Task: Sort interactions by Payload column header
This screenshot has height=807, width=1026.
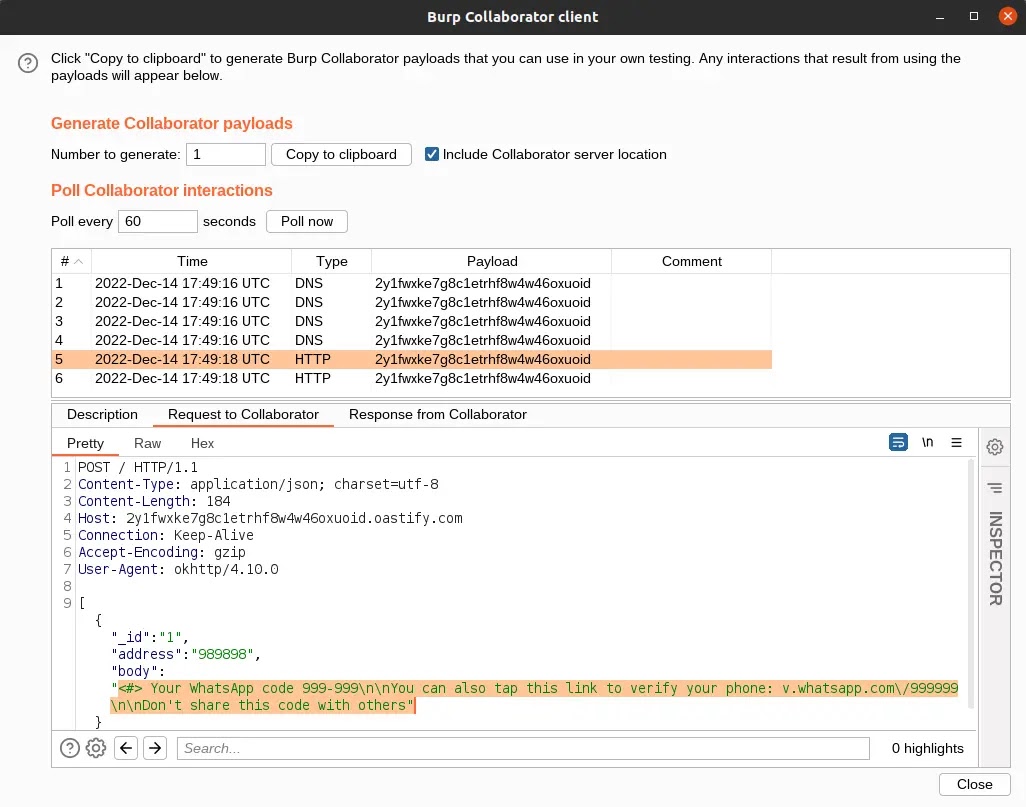Action: [x=492, y=261]
